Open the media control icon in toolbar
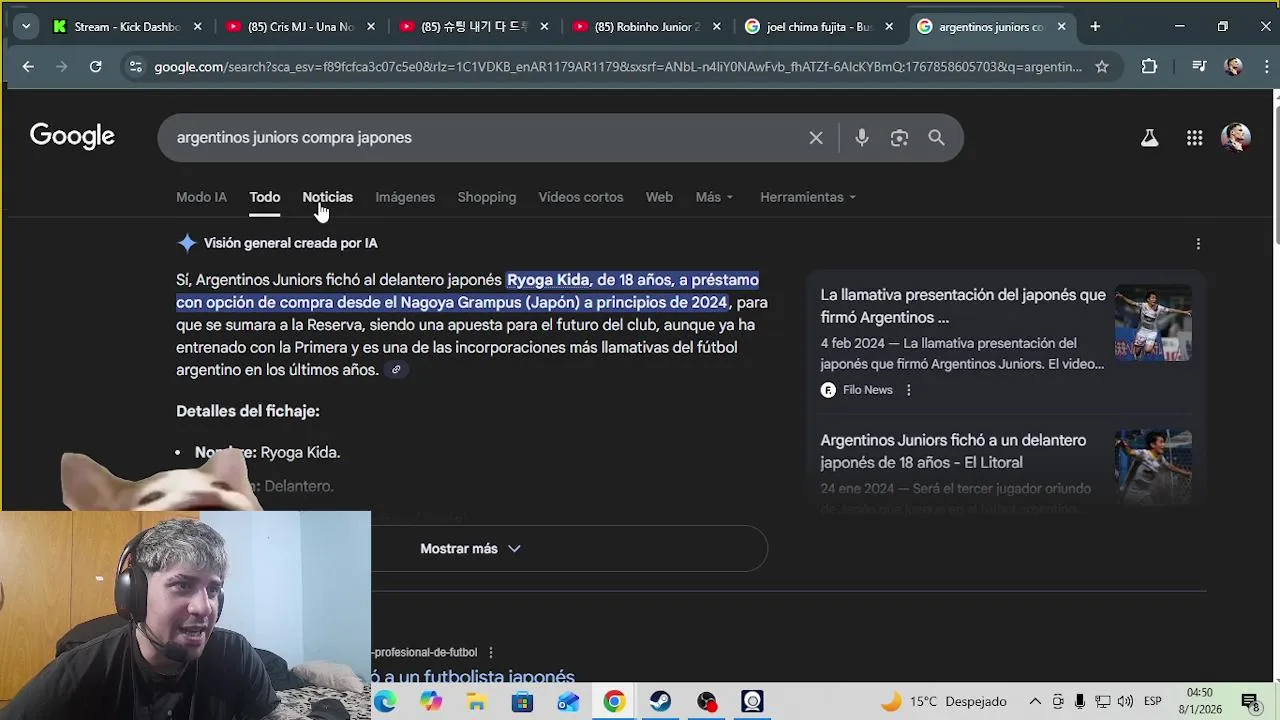The image size is (1280, 720). (1199, 67)
